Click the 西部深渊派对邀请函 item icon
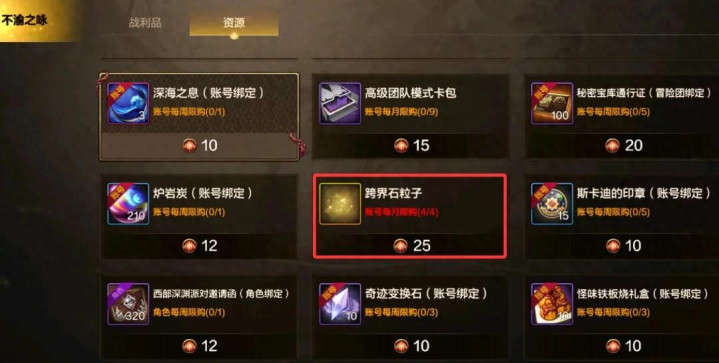This screenshot has width=719, height=363. (128, 304)
